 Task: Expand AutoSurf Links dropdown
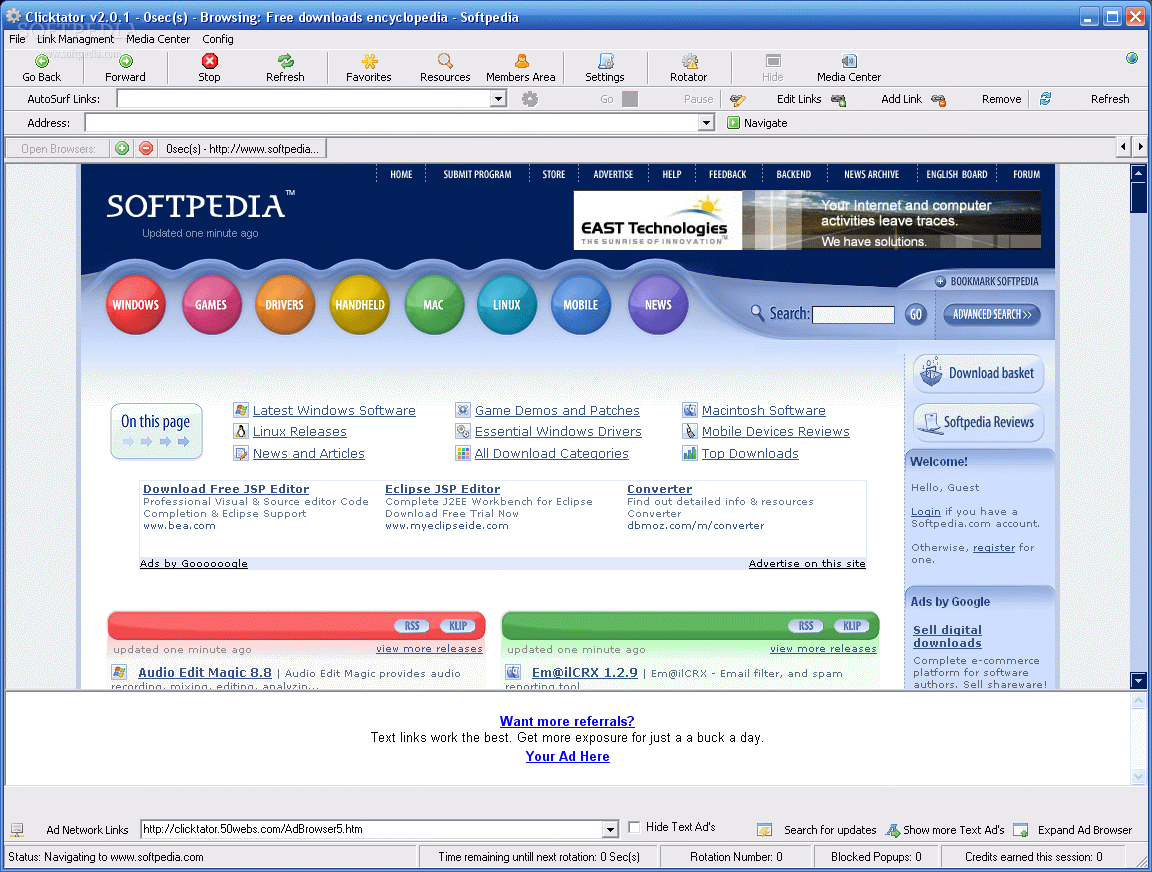pyautogui.click(x=499, y=98)
